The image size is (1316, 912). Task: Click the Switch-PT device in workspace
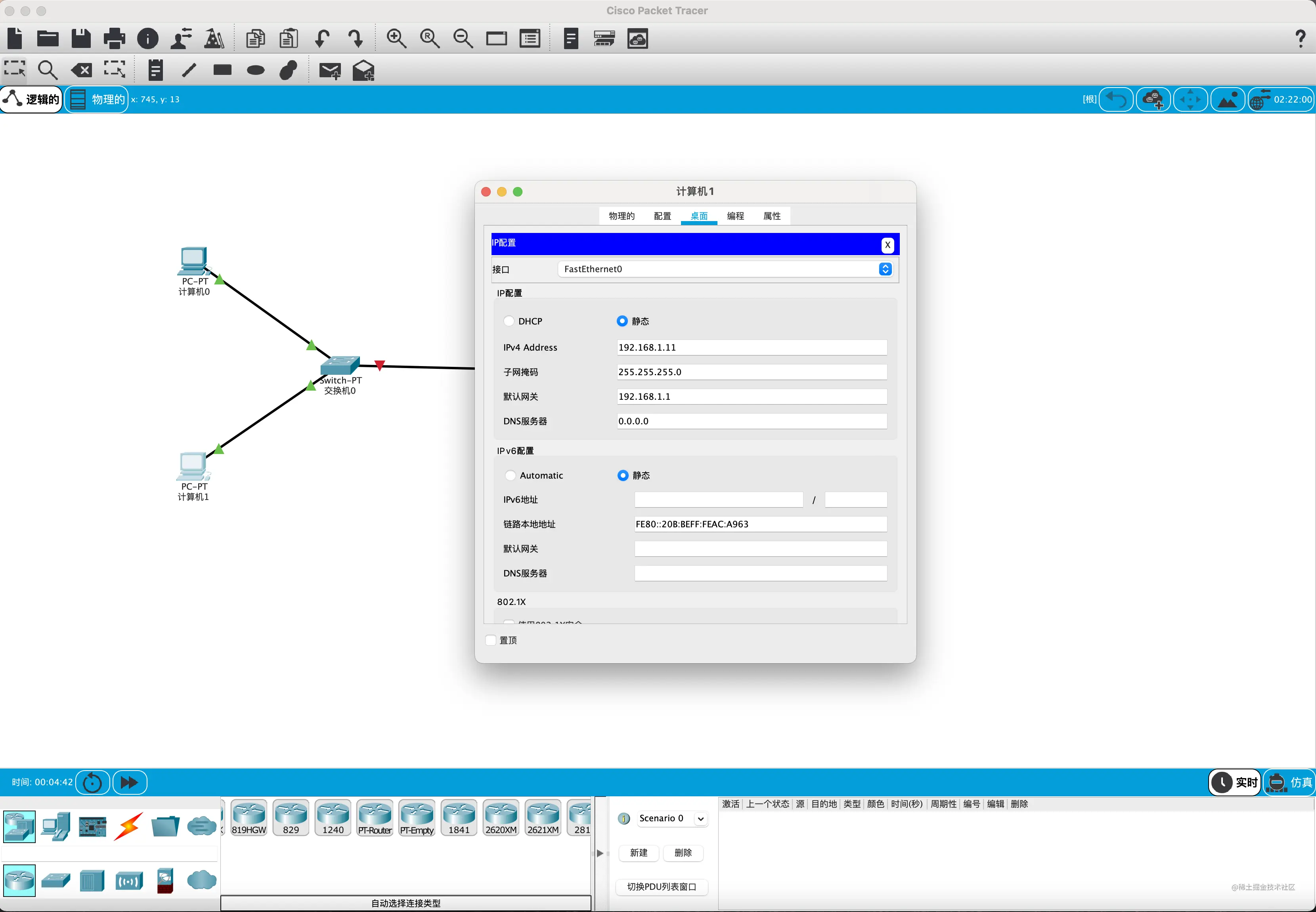click(340, 366)
